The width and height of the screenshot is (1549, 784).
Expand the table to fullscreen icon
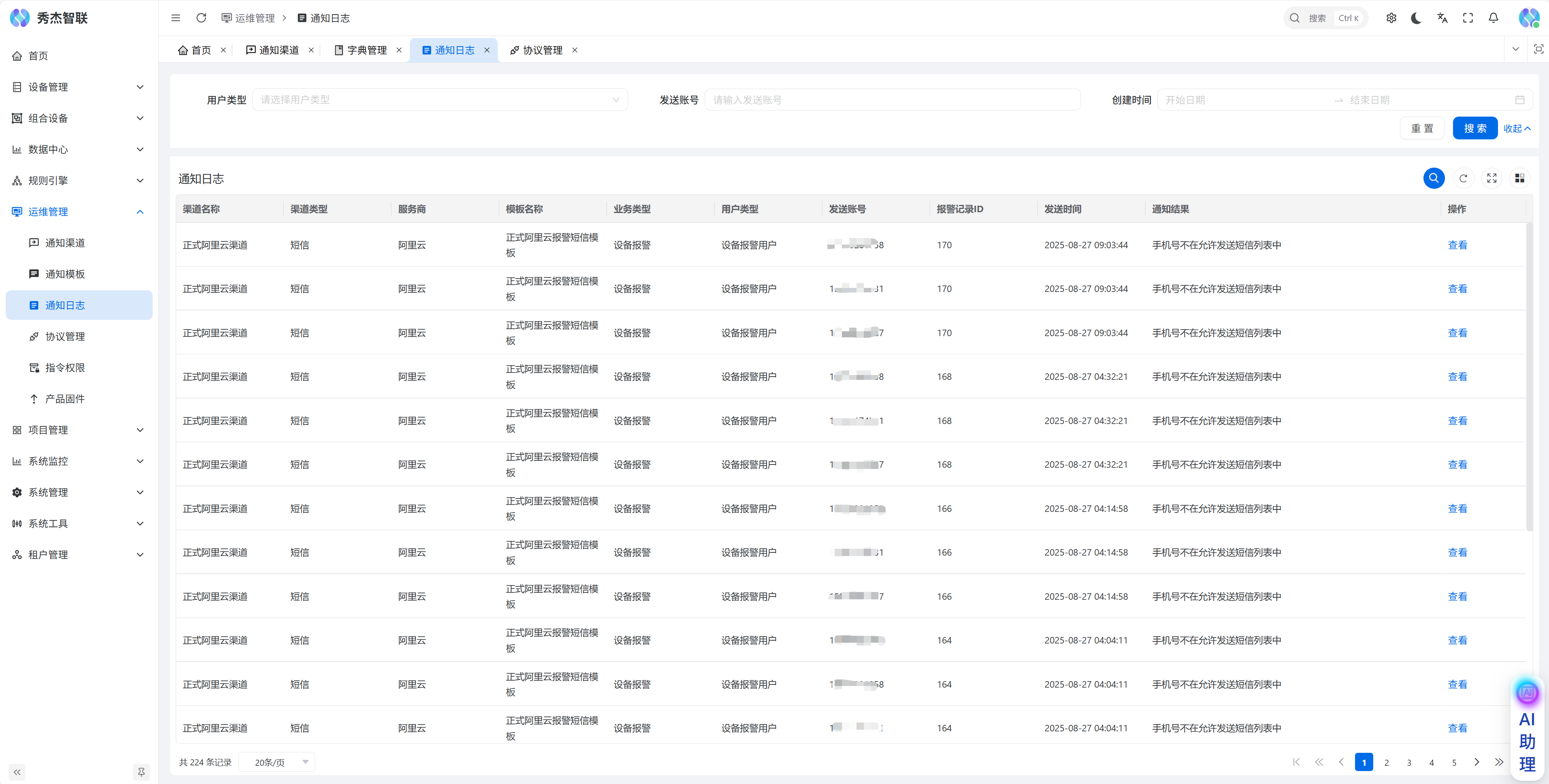[1491, 178]
